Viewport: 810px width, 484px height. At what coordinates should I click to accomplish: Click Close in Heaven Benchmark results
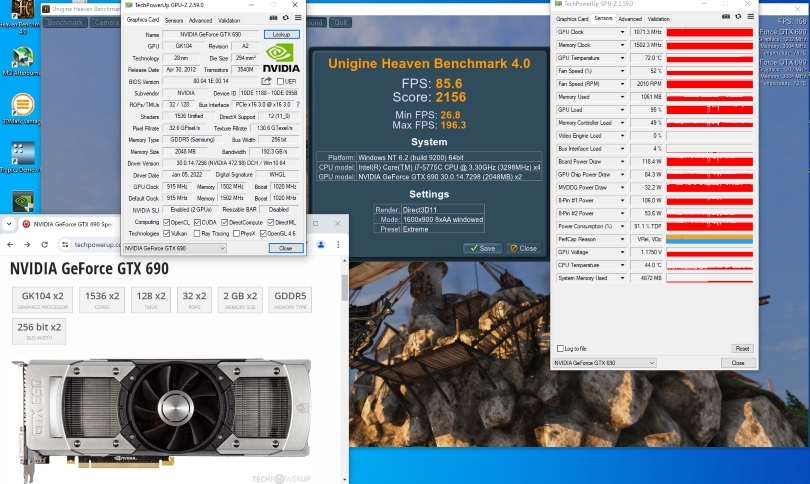[x=523, y=248]
